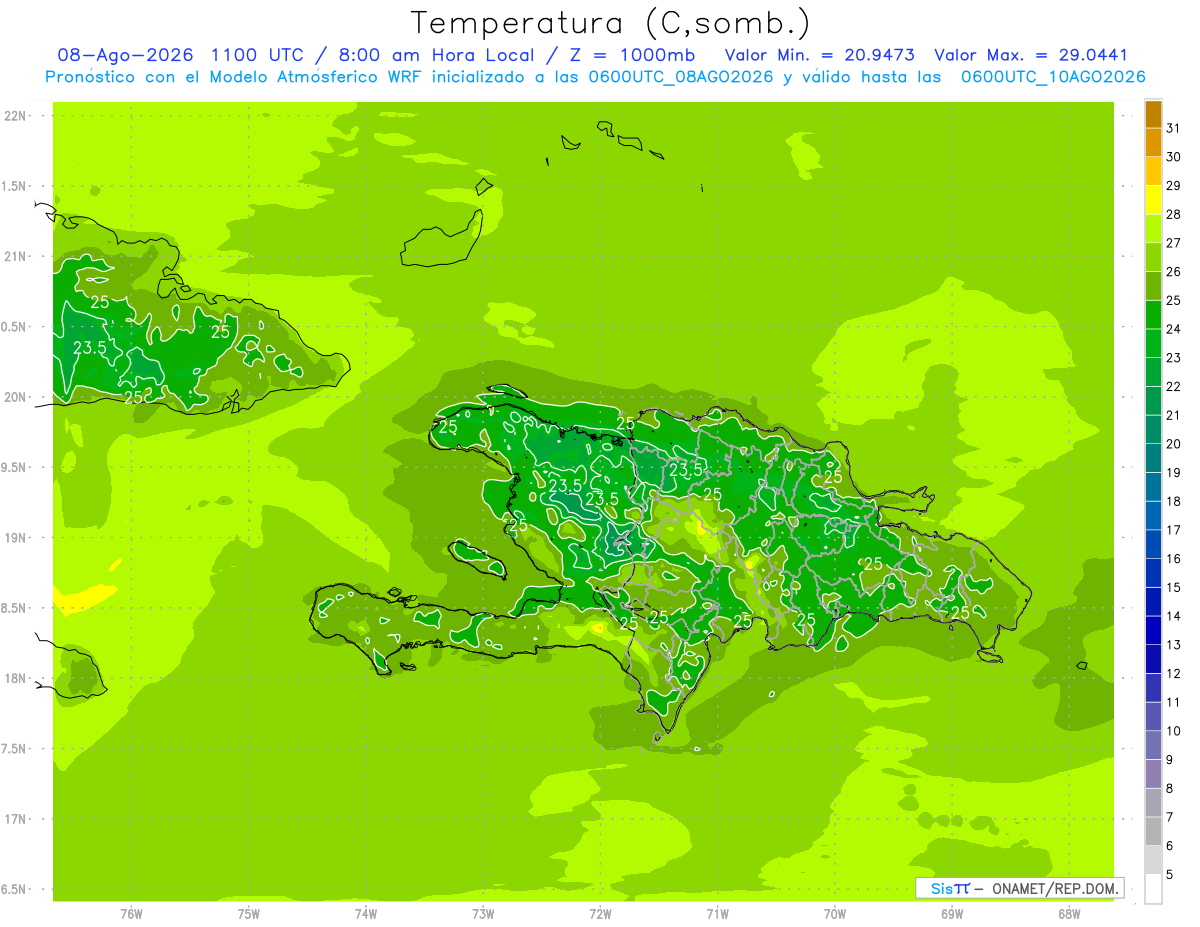Click the map title "Temperatura (C,somb.)"

[611, 23]
